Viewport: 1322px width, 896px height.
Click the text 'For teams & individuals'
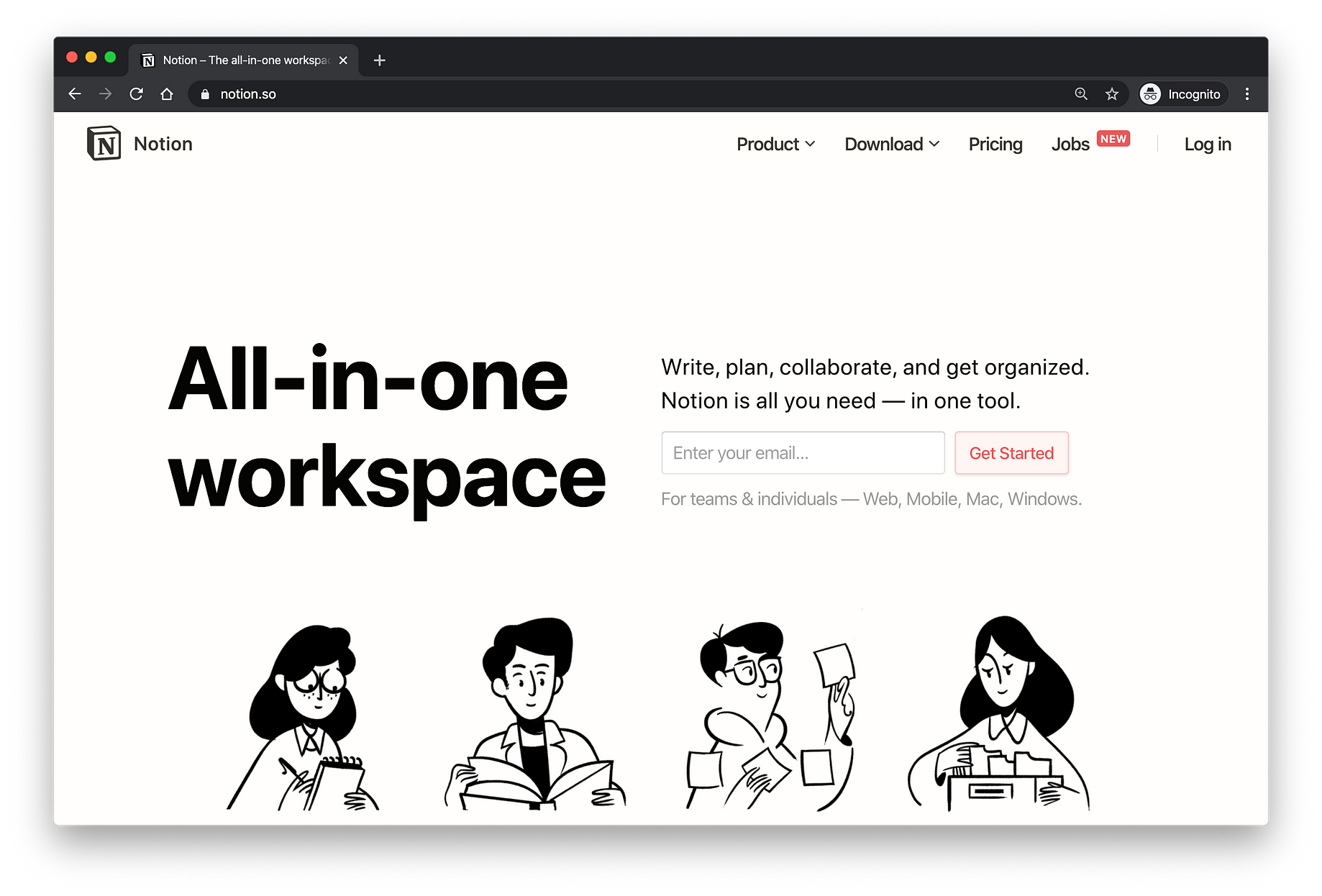[749, 499]
